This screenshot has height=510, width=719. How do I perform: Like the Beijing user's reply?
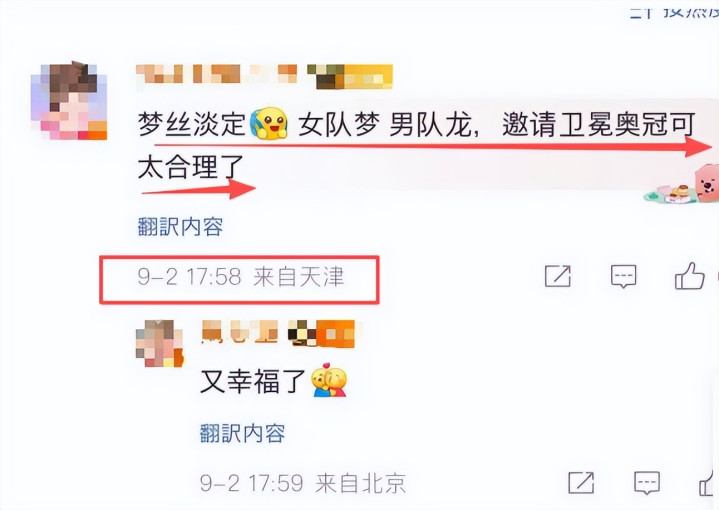[708, 482]
